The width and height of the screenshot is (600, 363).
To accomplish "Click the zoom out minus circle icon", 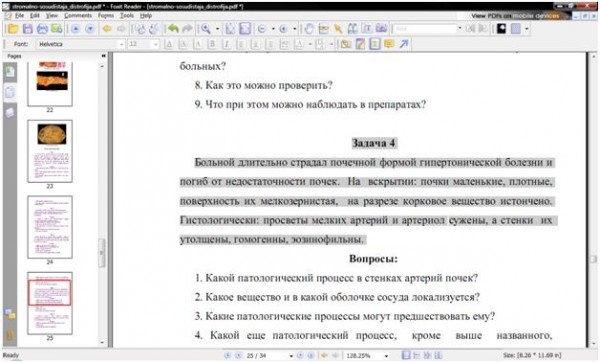I will click(262, 29).
